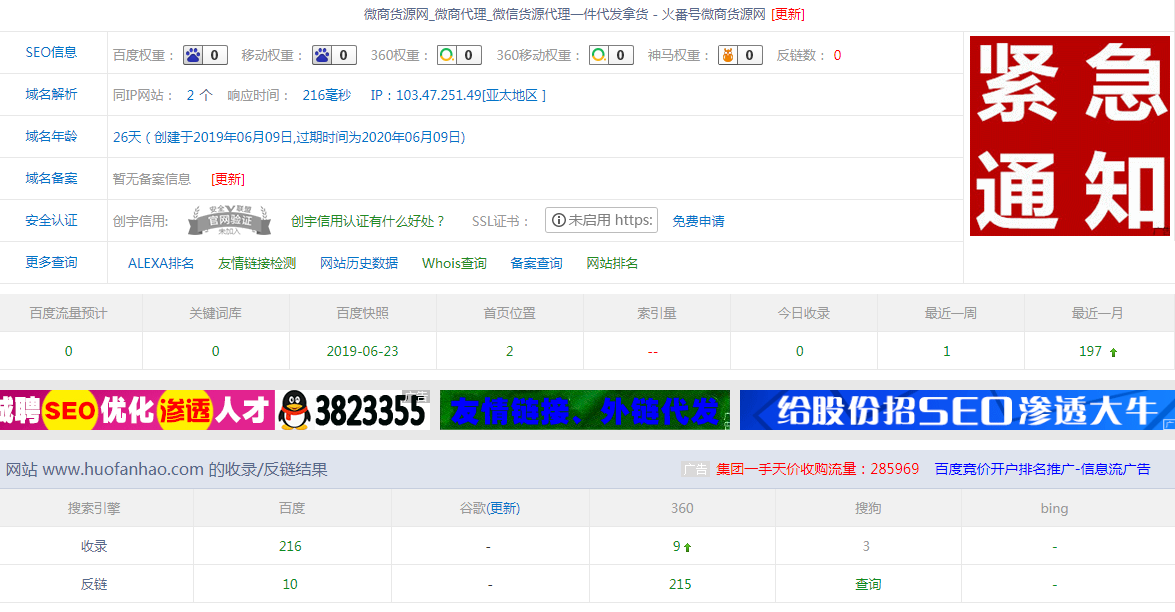Image resolution: width=1175 pixels, height=612 pixels.
Task: Click the 紧急通知 red banner image
Action: 1069,136
